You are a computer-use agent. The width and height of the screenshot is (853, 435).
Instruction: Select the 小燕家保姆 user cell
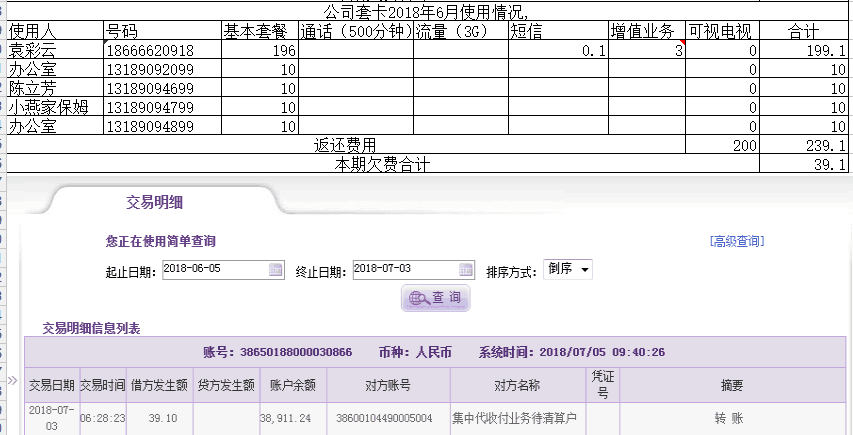click(53, 107)
